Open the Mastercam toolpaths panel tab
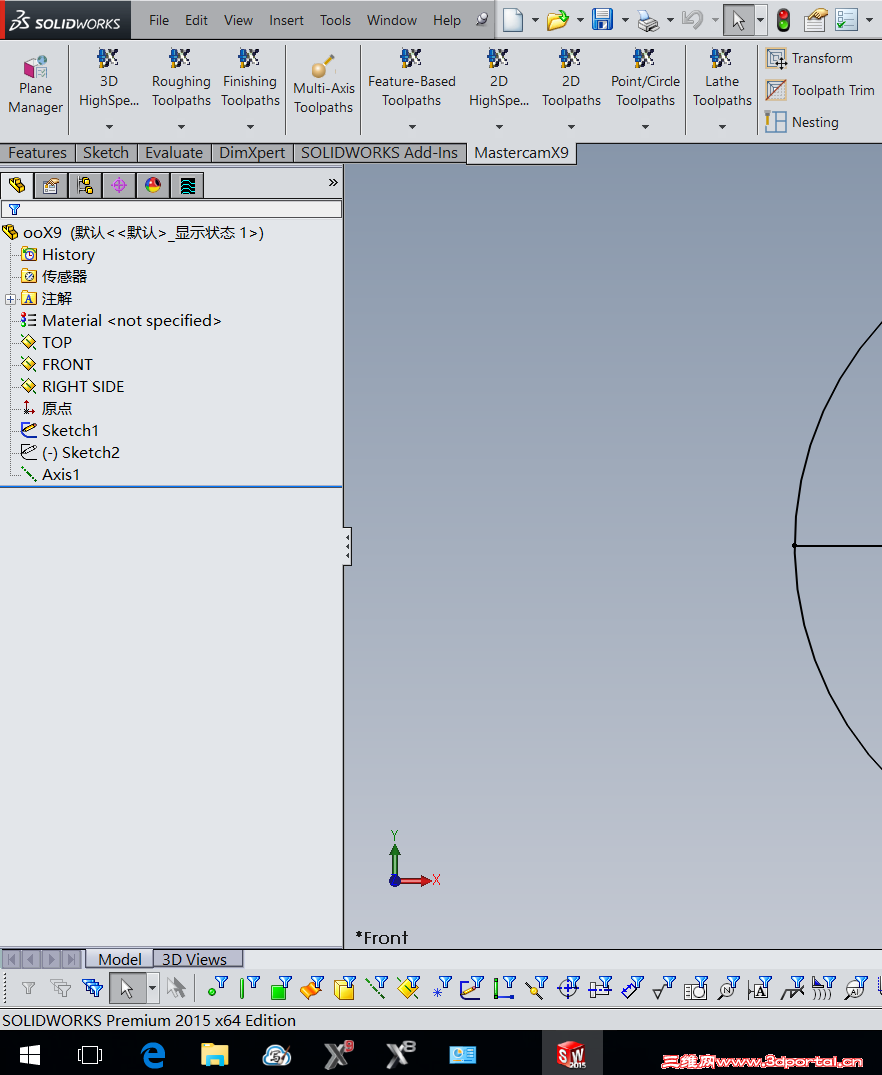 point(187,185)
